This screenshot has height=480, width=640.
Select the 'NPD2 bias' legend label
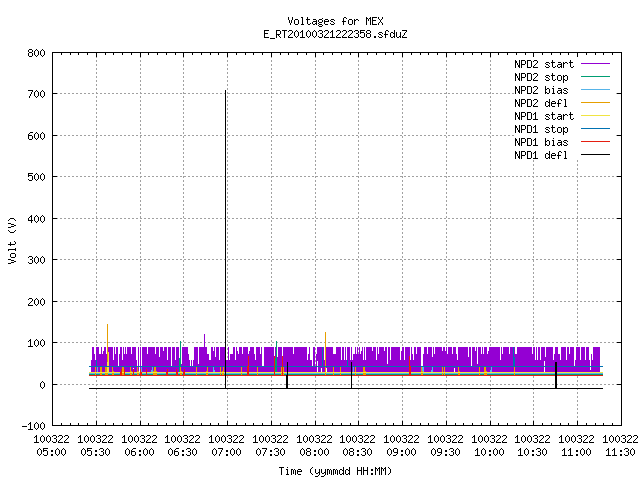(x=541, y=90)
